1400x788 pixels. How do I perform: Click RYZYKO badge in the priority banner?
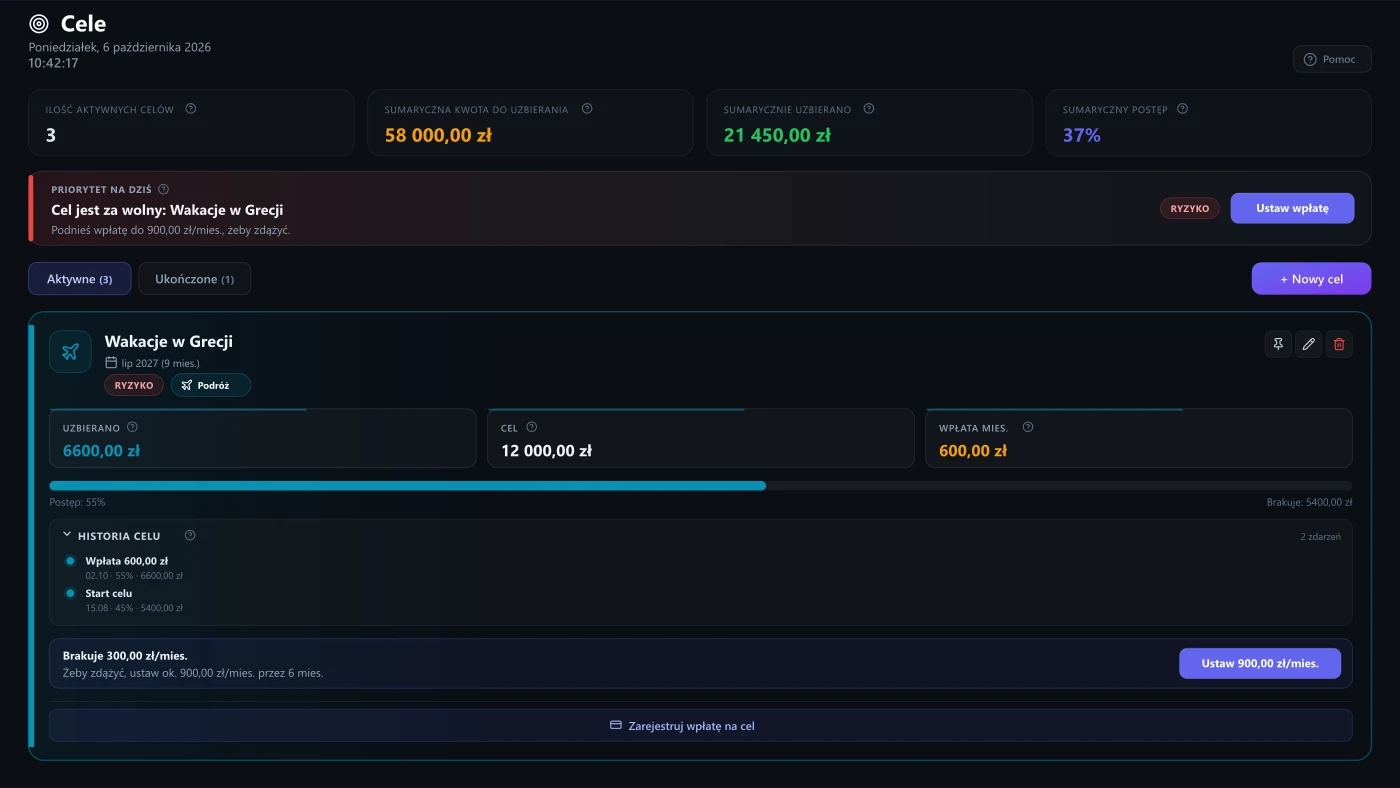pos(1190,209)
